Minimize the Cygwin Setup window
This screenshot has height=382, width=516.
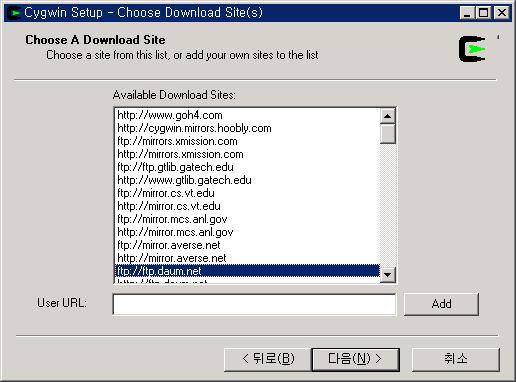tap(467, 13)
